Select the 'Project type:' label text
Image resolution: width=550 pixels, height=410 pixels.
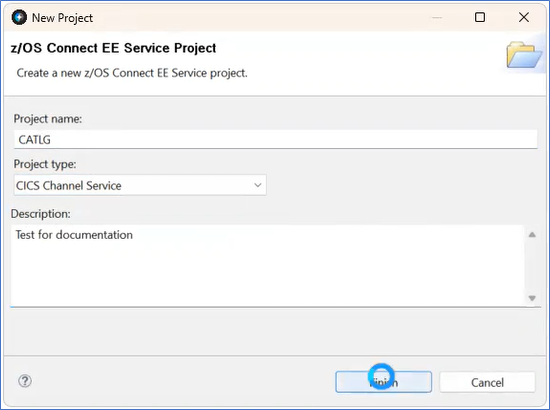[45, 164]
